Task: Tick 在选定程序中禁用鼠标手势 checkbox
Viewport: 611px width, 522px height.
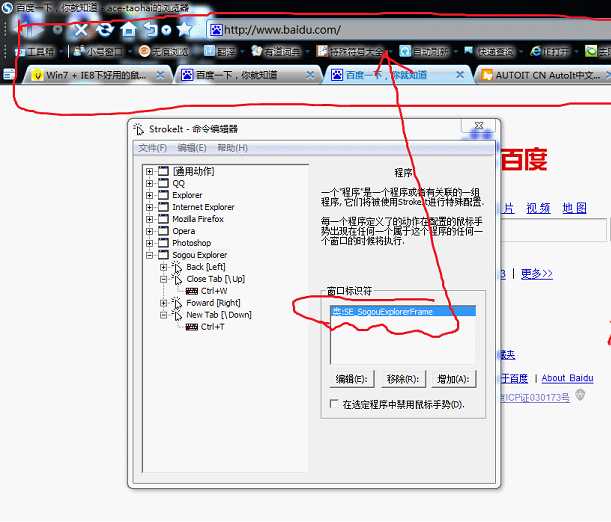Action: (334, 404)
